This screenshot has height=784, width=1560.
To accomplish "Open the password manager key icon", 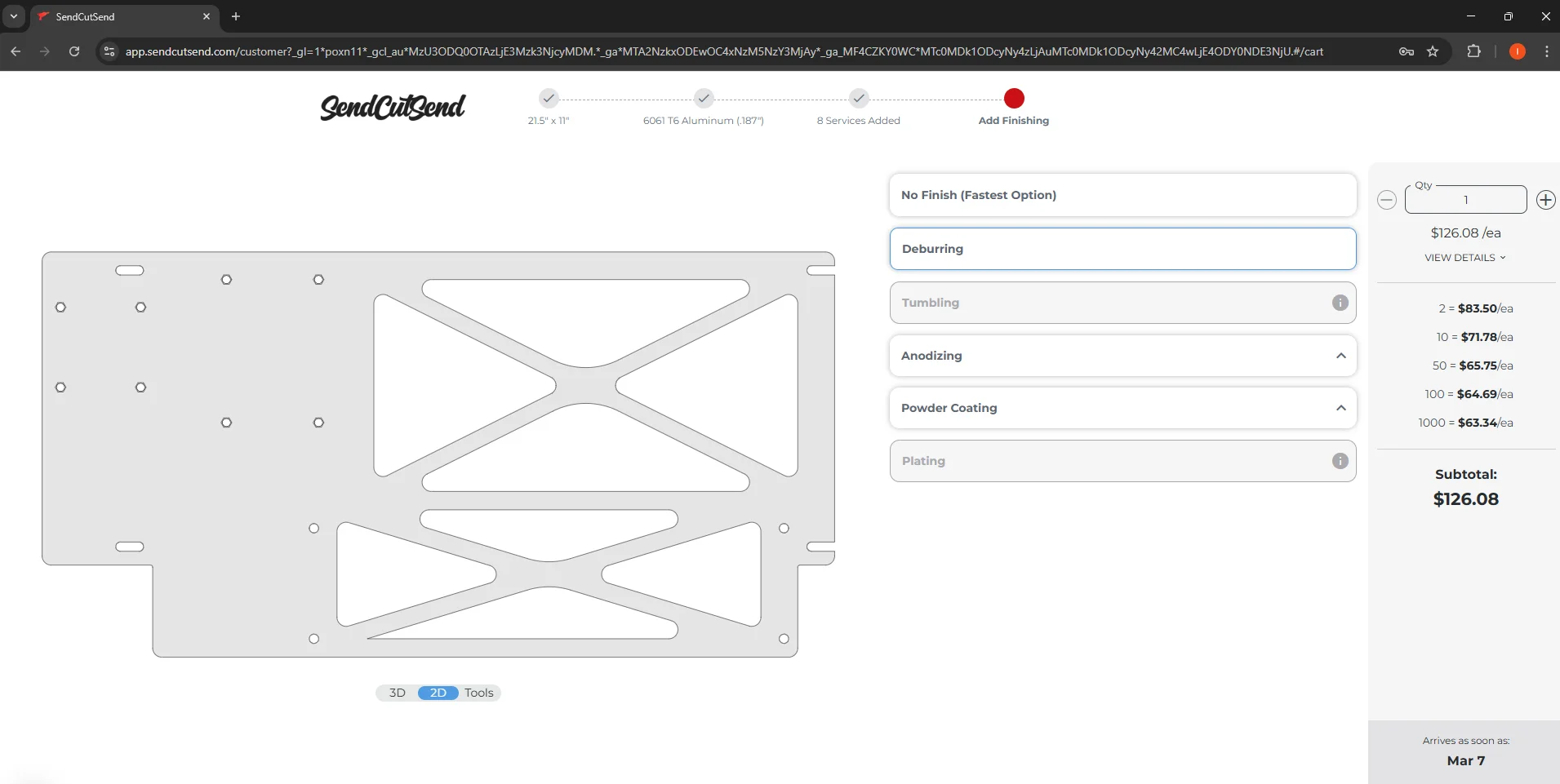I will tap(1406, 51).
